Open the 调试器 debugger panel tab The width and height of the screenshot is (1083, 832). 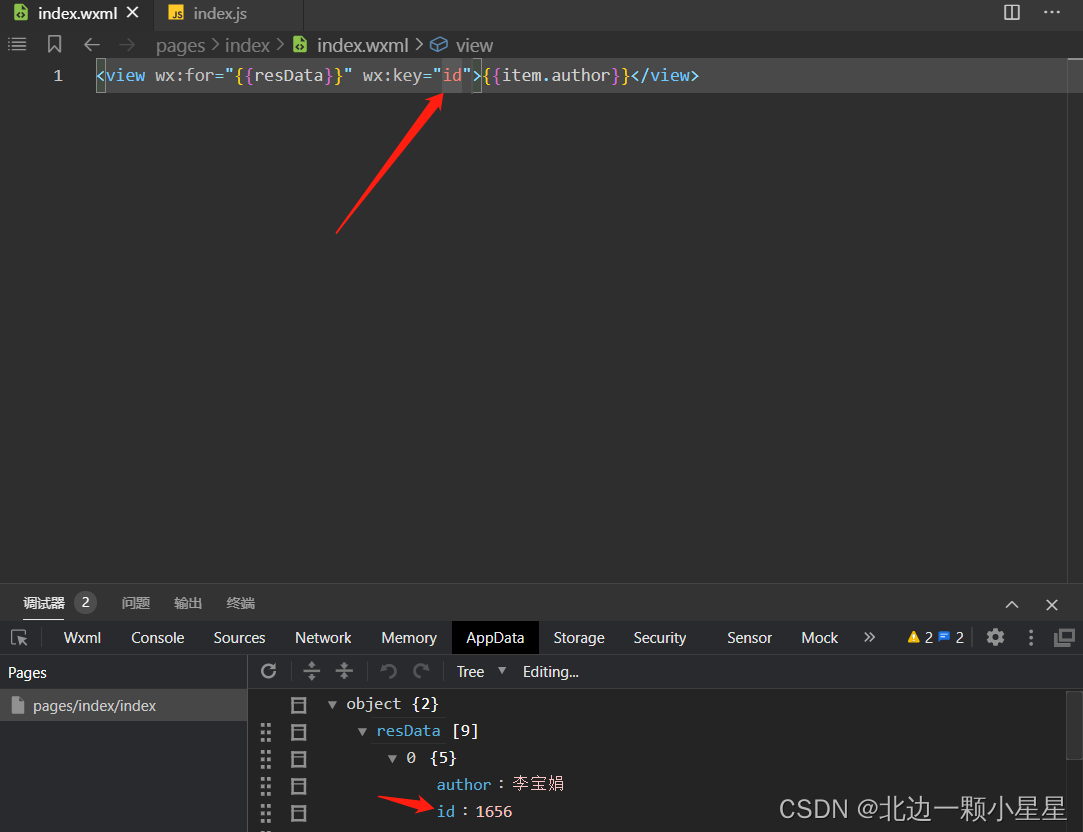[x=44, y=603]
